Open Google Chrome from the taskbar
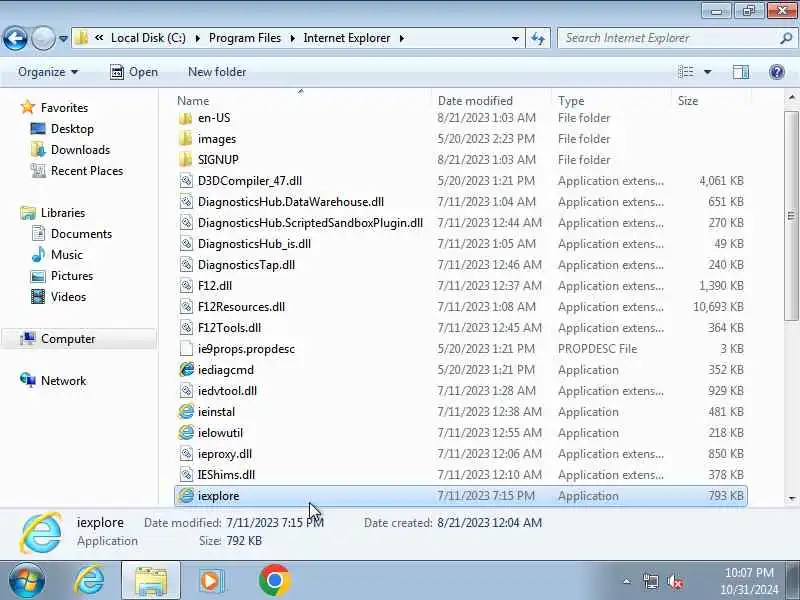 [274, 581]
